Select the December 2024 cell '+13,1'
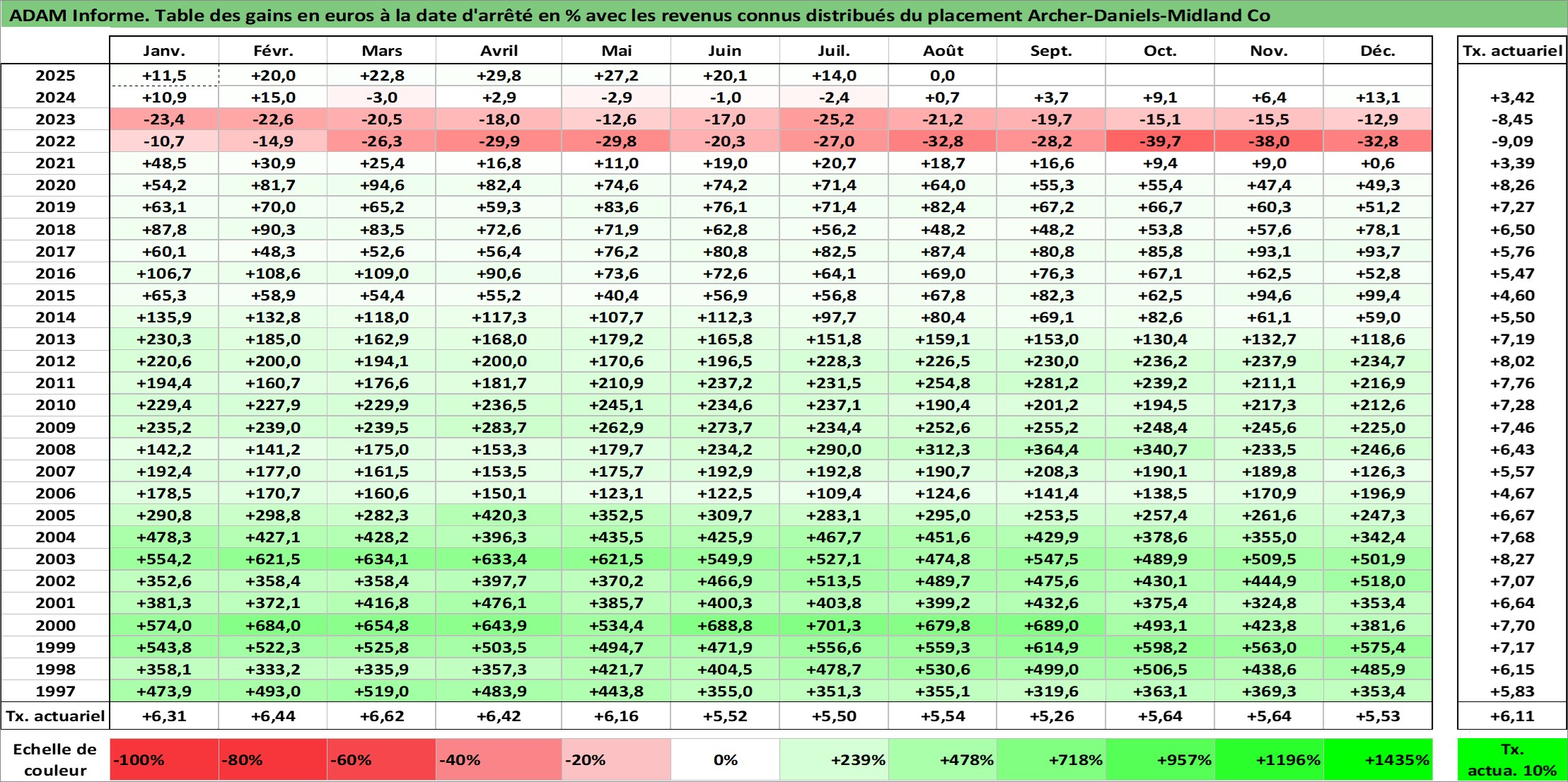 pyautogui.click(x=1378, y=98)
